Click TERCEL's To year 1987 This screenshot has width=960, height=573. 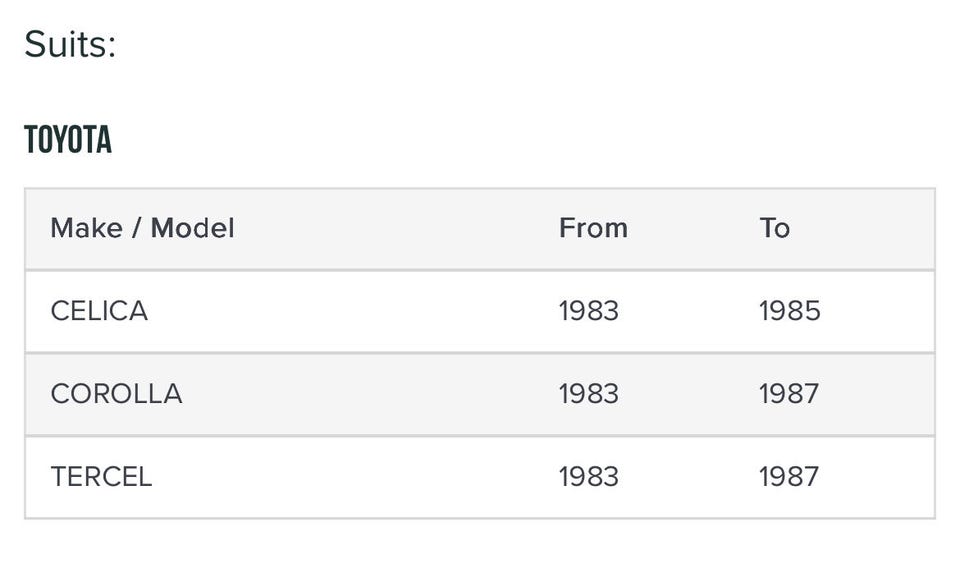coord(788,477)
